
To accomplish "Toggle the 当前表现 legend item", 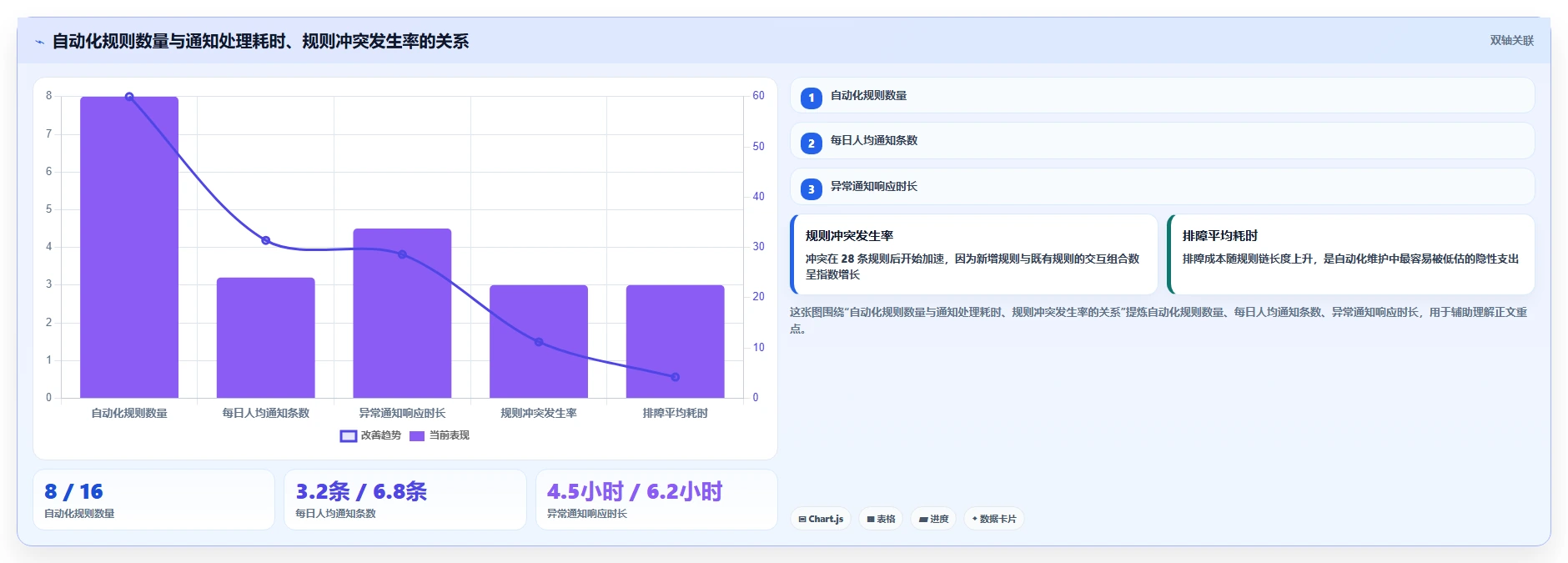I will [x=440, y=435].
